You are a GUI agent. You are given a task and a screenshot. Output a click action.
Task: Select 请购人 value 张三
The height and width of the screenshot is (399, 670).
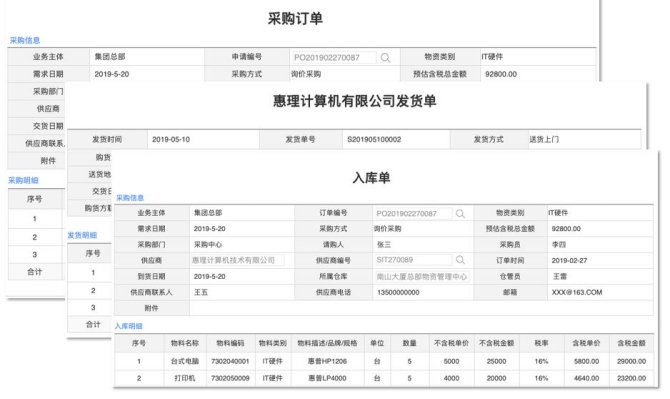(384, 245)
